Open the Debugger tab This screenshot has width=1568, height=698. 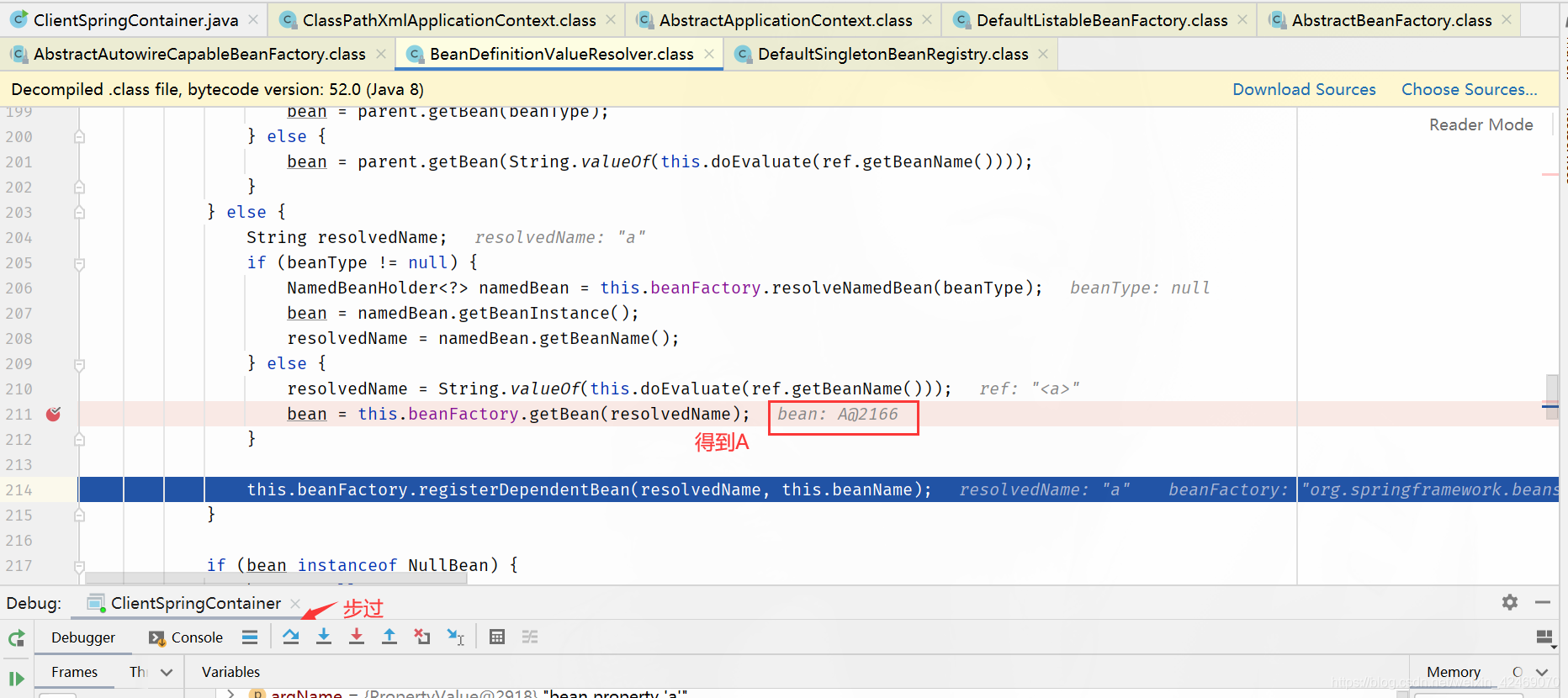[83, 637]
